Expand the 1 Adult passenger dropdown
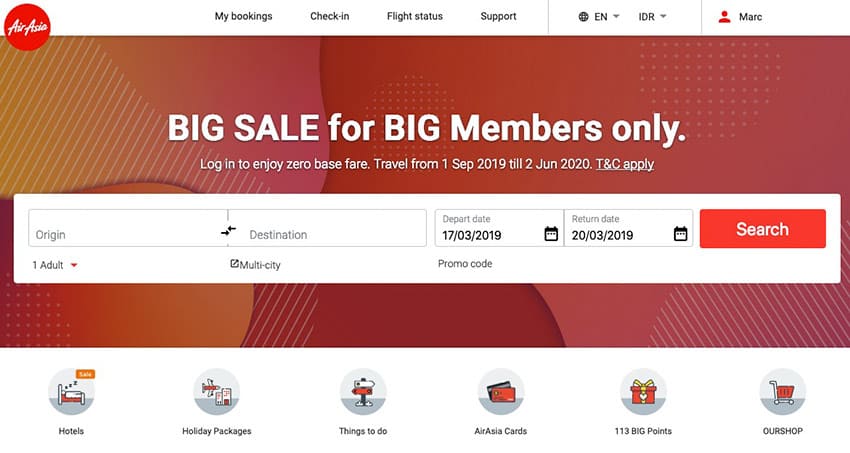Image resolution: width=850 pixels, height=453 pixels. (x=55, y=265)
